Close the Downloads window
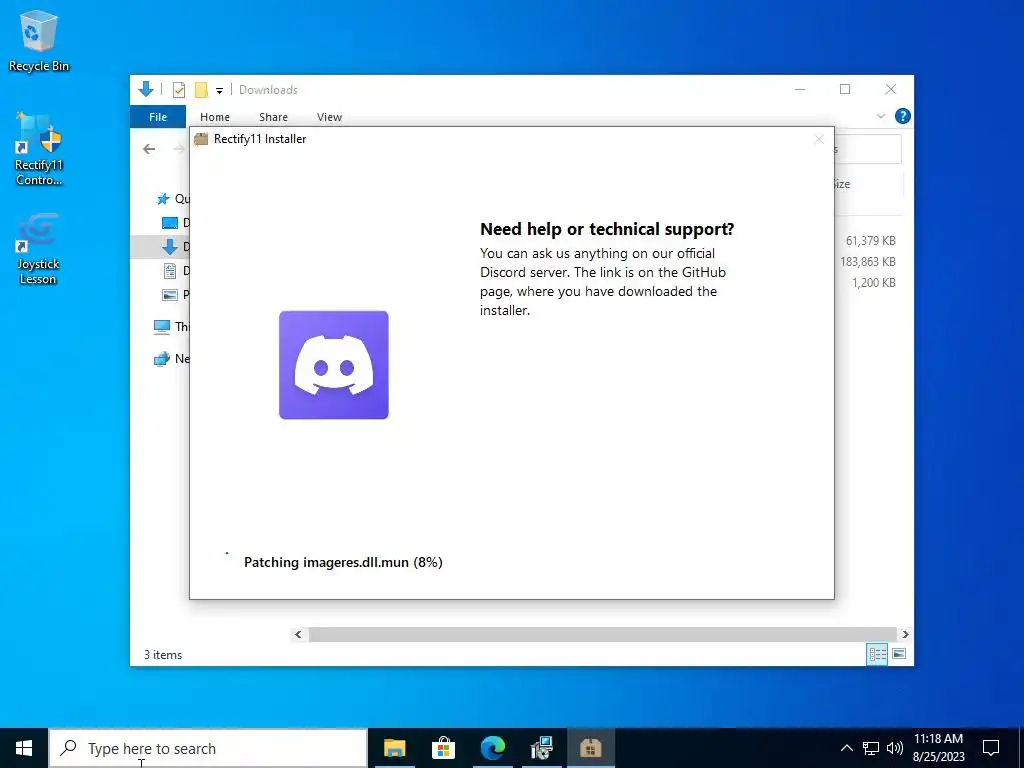Image resolution: width=1024 pixels, height=768 pixels. point(891,89)
